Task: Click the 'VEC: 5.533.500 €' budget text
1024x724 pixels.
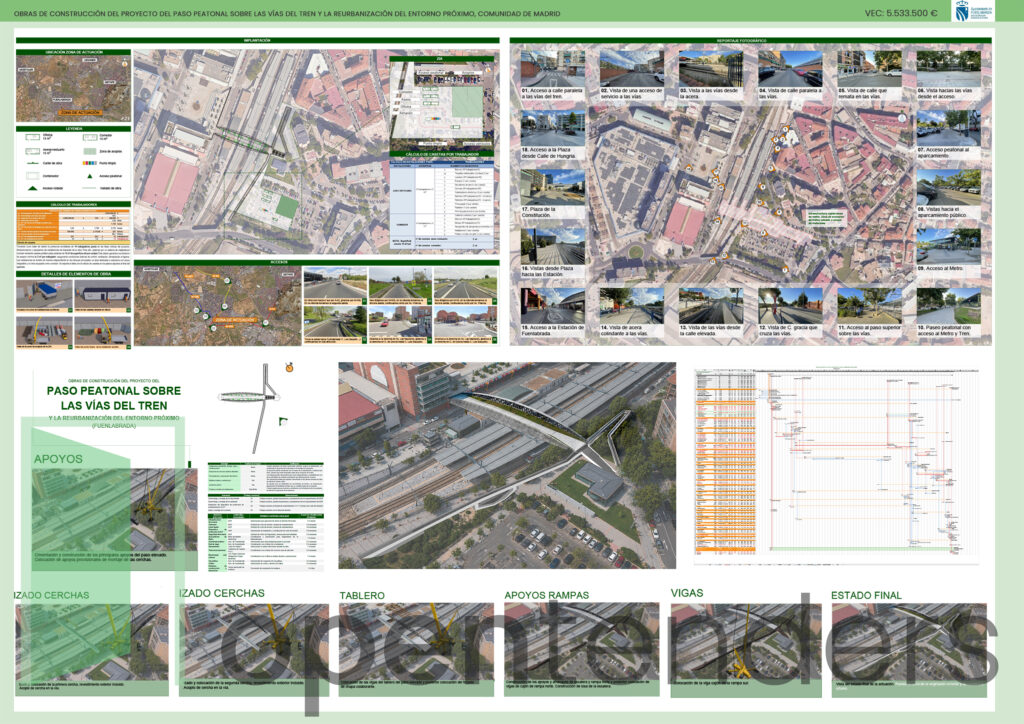Action: [x=901, y=13]
